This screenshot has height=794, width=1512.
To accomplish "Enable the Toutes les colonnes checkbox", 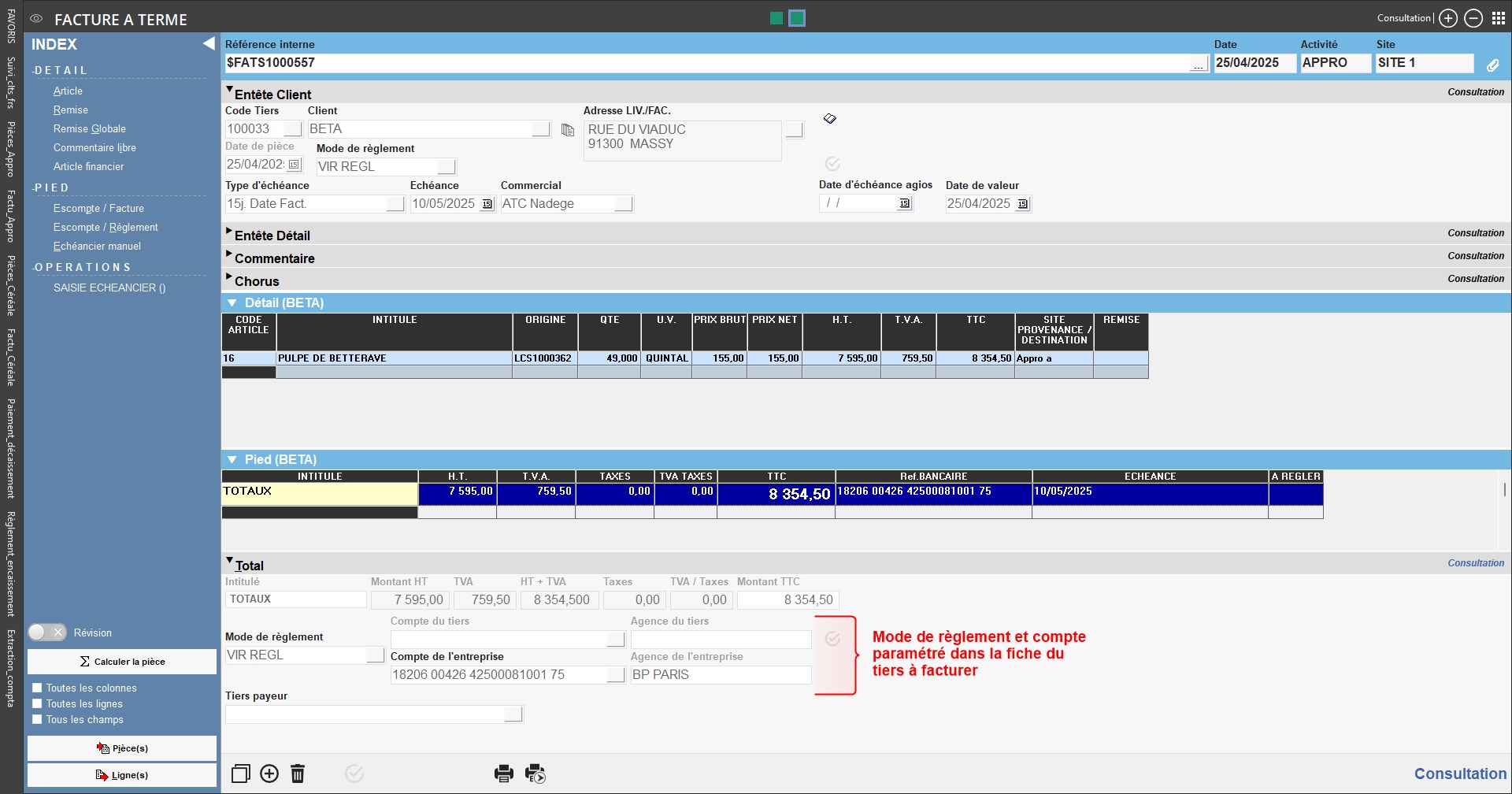I will 37,688.
